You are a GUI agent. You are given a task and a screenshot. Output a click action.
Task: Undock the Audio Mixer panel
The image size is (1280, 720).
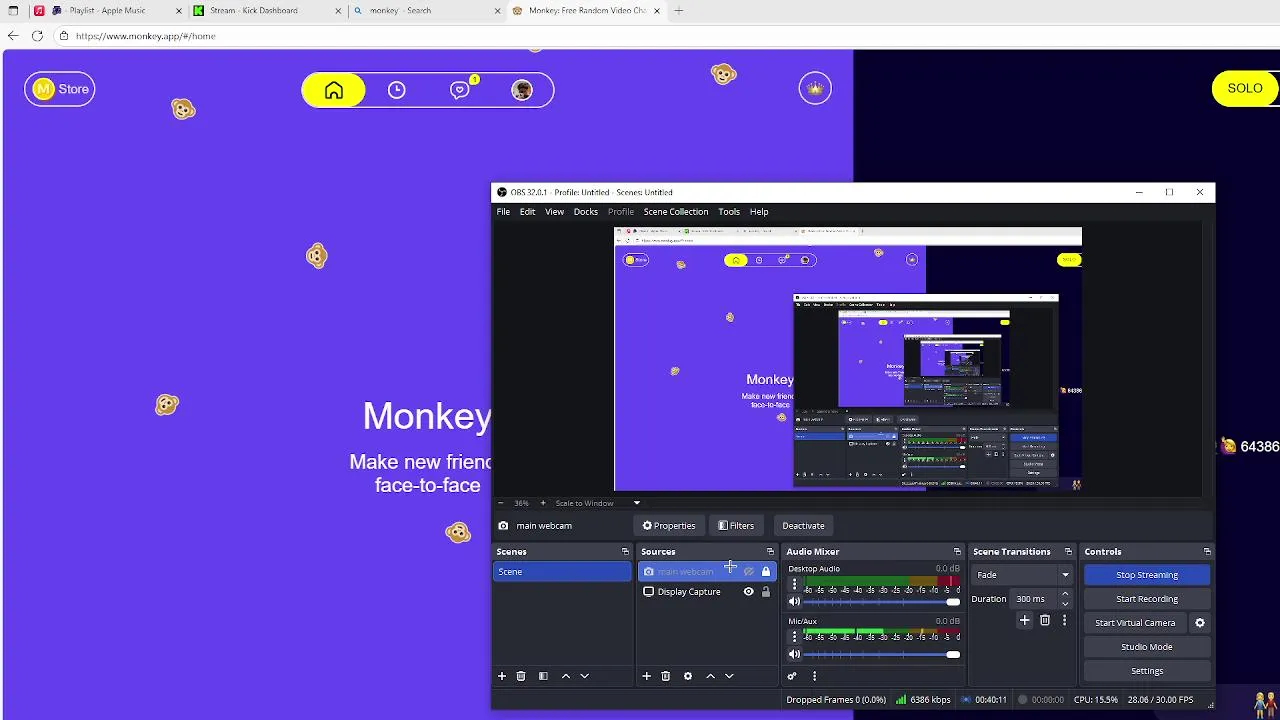pyautogui.click(x=957, y=552)
